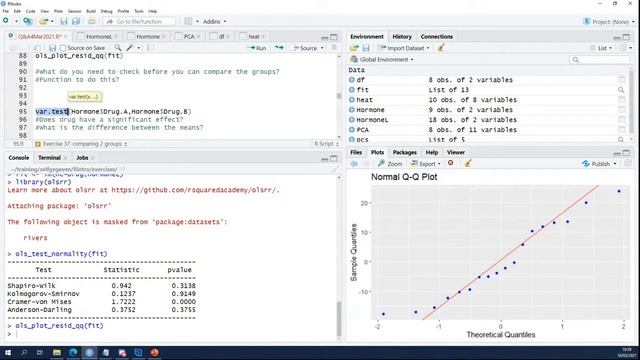This screenshot has width=640, height=360.
Task: Expand the Hormone object in Environment
Action: pos(352,110)
